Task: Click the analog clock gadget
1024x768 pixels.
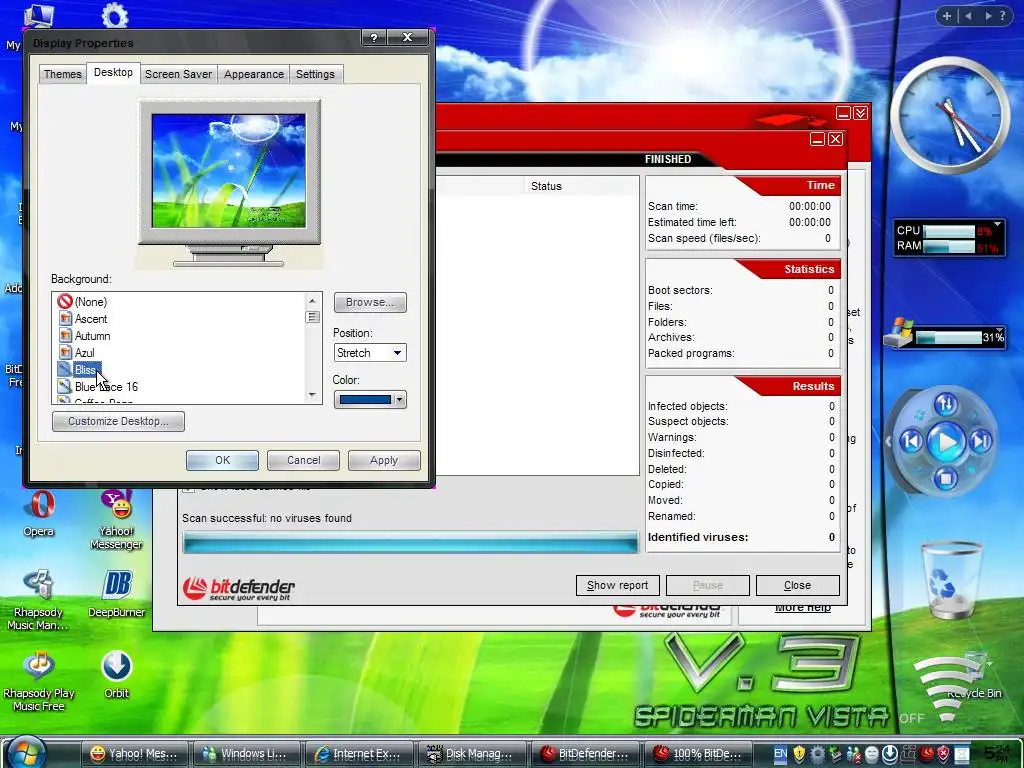Action: (950, 115)
